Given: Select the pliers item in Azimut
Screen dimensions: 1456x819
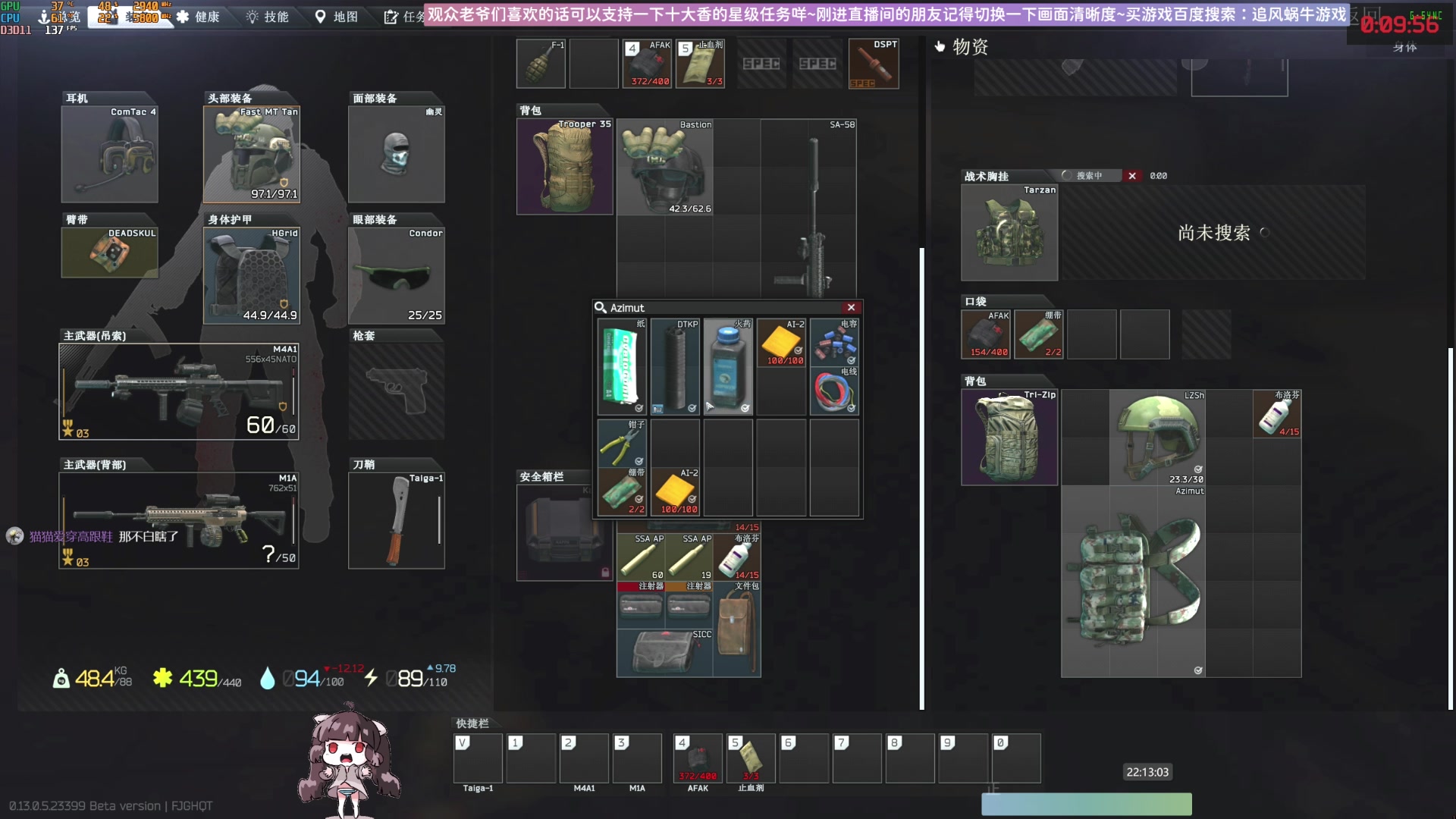Looking at the screenshot, I should coord(622,443).
